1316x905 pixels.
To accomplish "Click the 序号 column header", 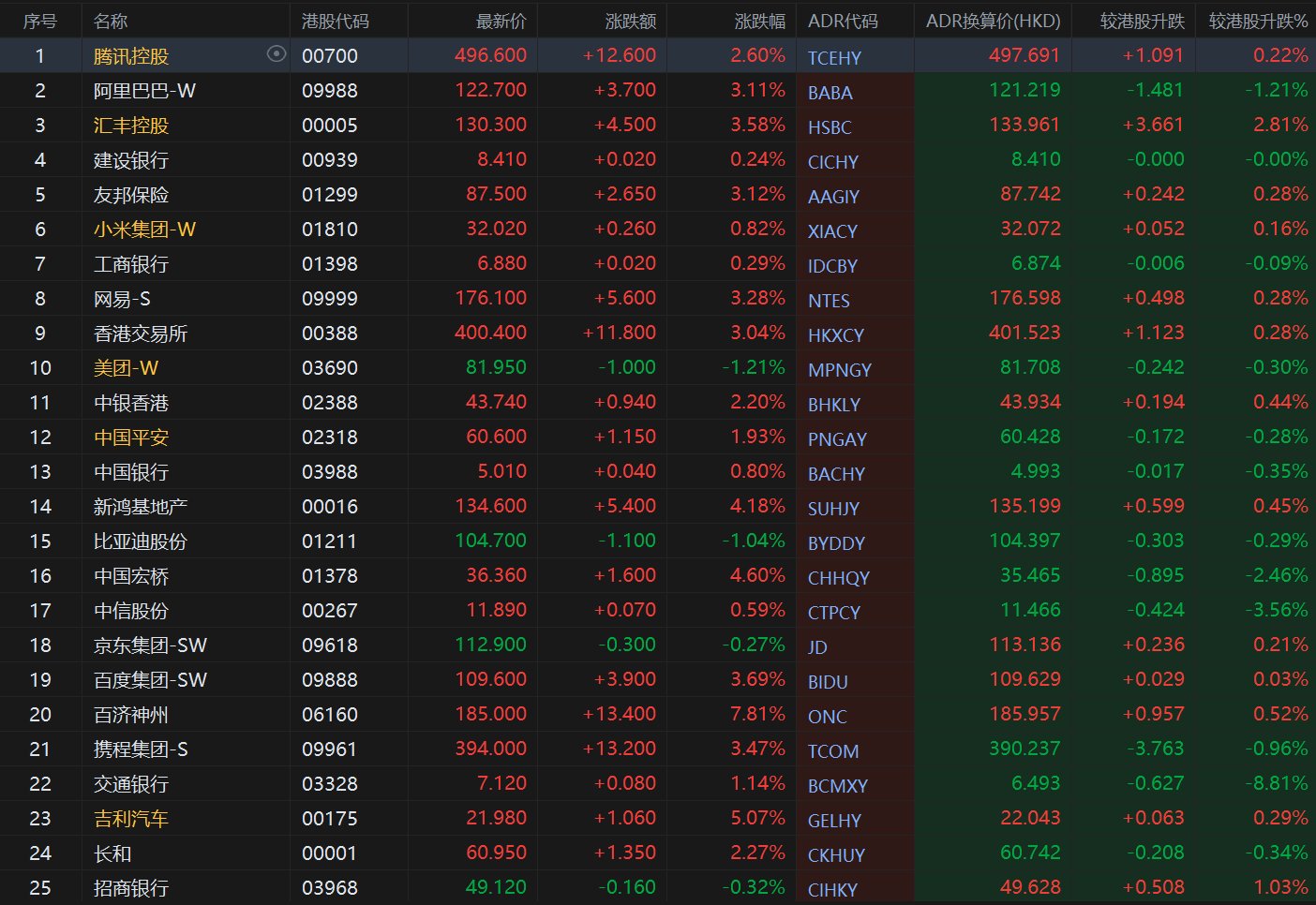I will [x=40, y=21].
